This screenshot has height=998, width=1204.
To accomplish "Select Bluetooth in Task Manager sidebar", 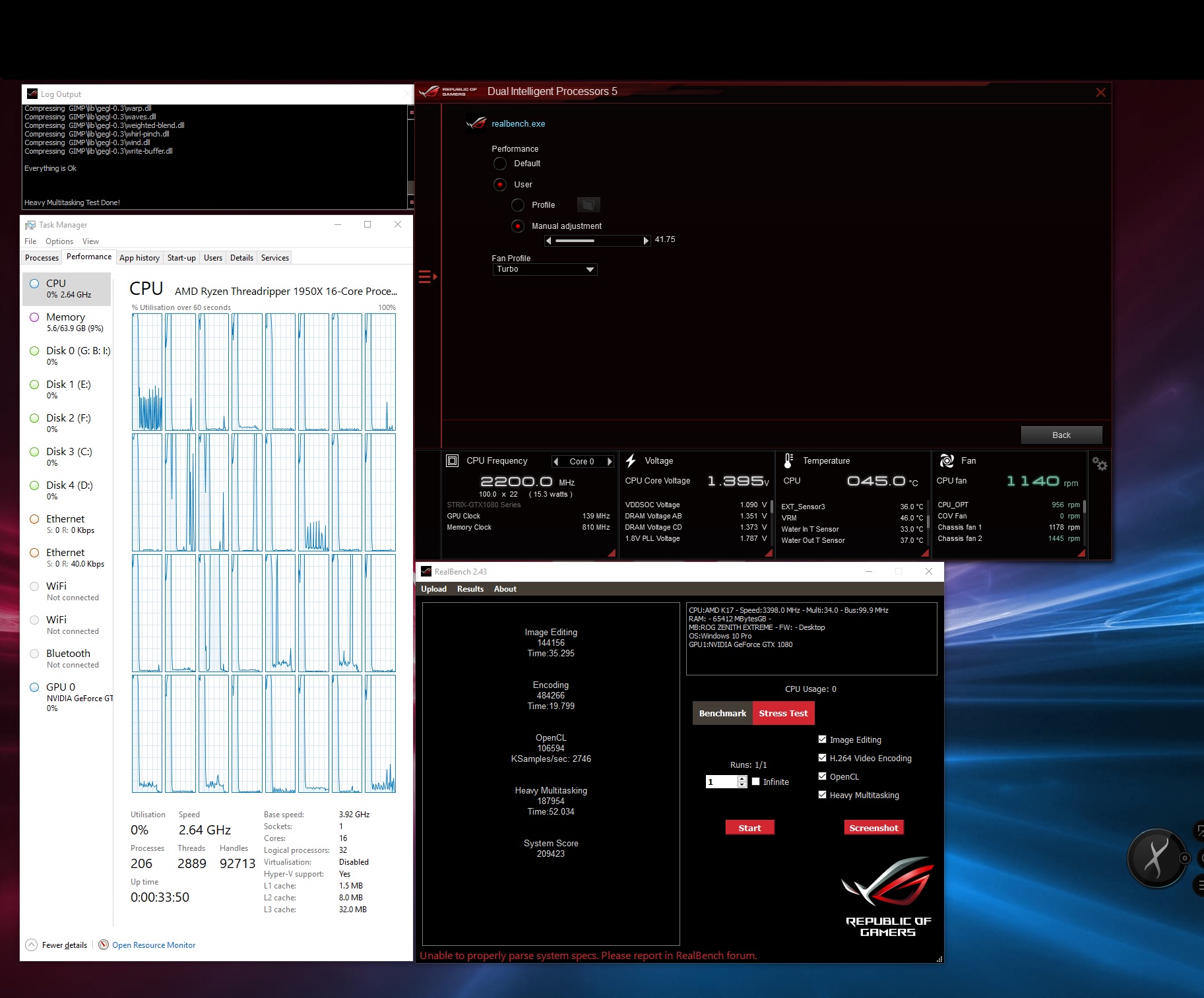I will 67,658.
